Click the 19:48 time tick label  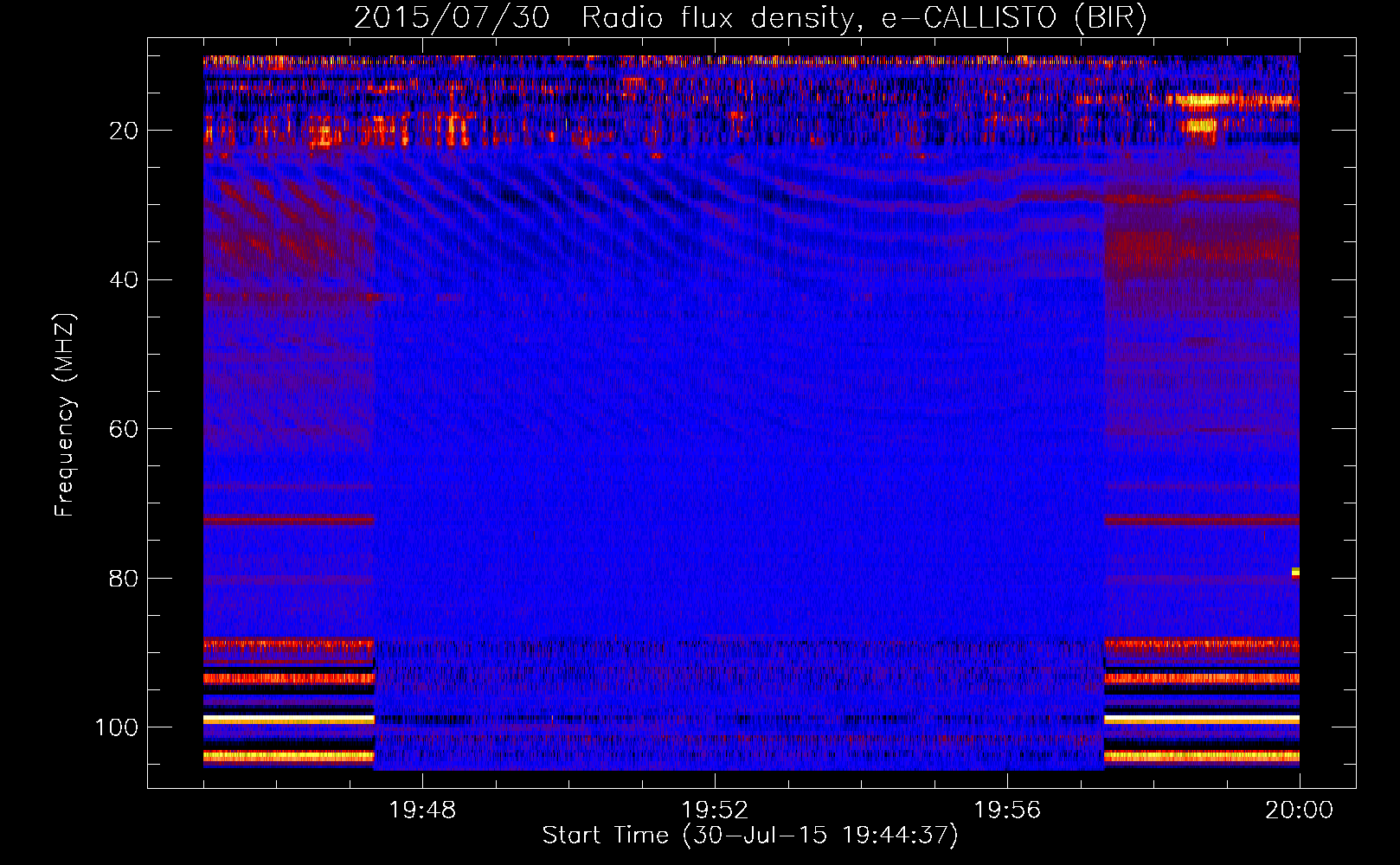pos(422,811)
